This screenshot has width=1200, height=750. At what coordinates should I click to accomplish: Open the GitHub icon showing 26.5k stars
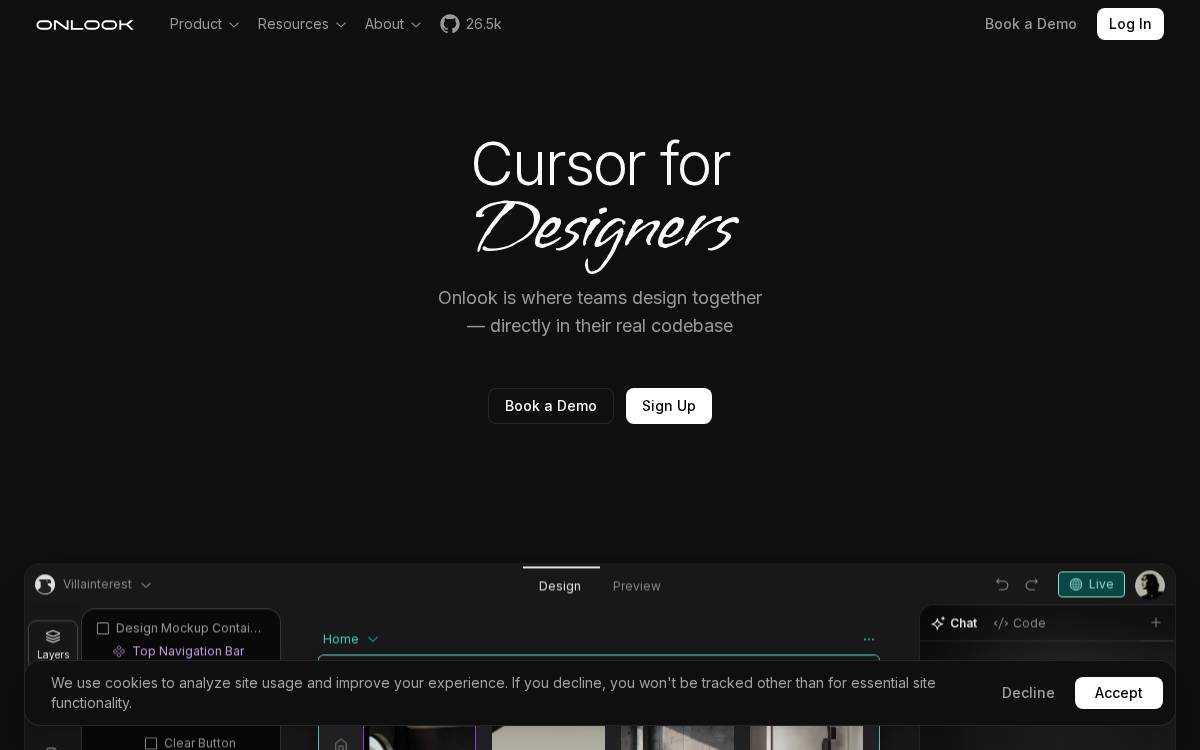click(x=450, y=24)
